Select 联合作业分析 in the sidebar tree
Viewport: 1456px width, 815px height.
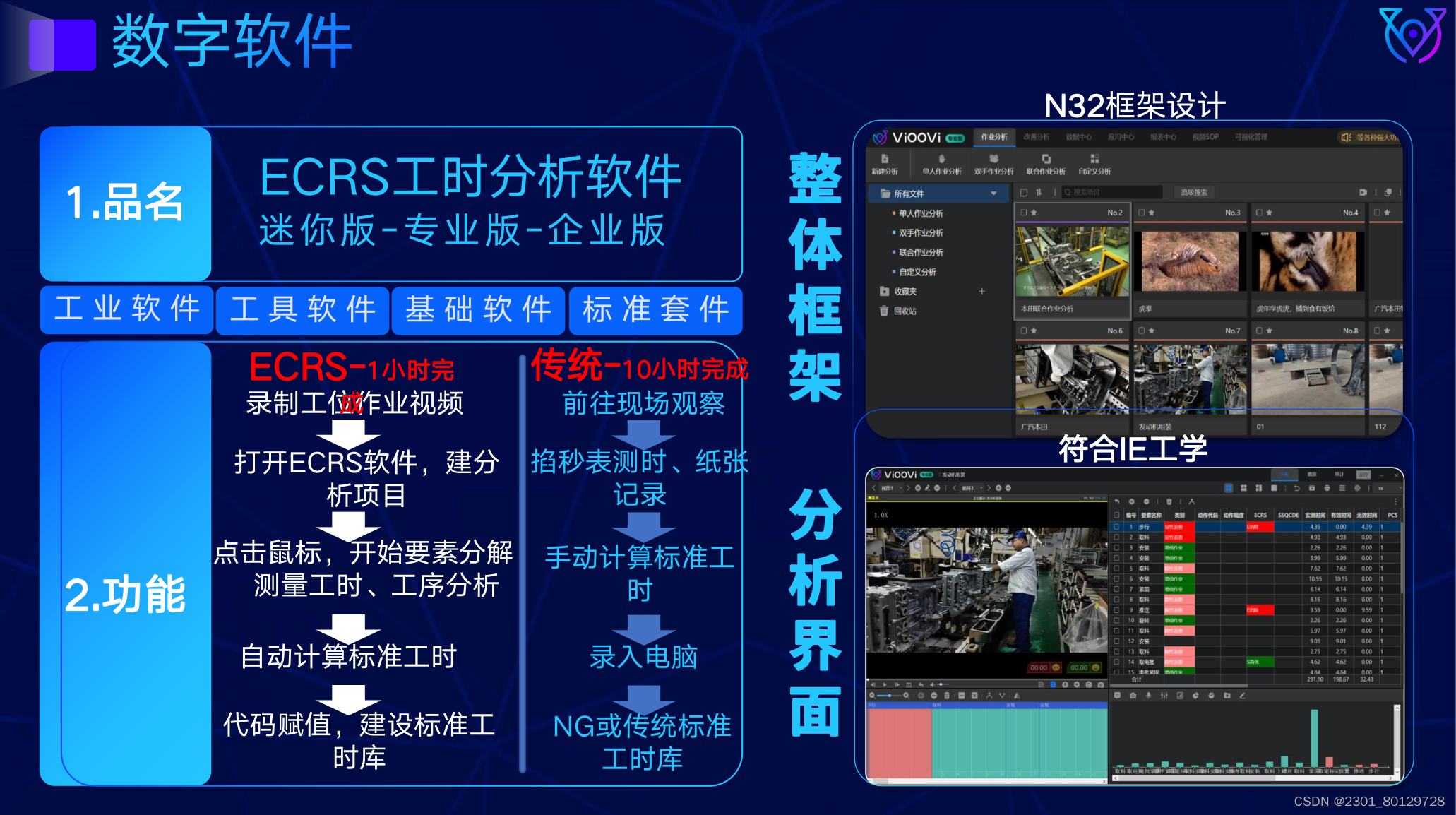tap(921, 252)
